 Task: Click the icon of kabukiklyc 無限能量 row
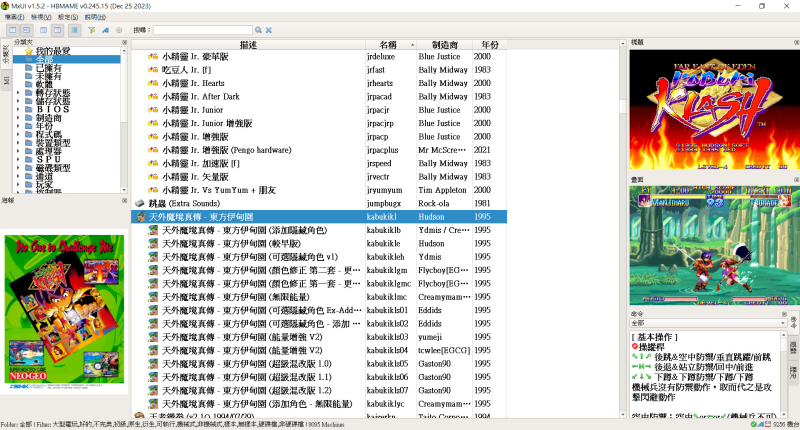click(153, 404)
